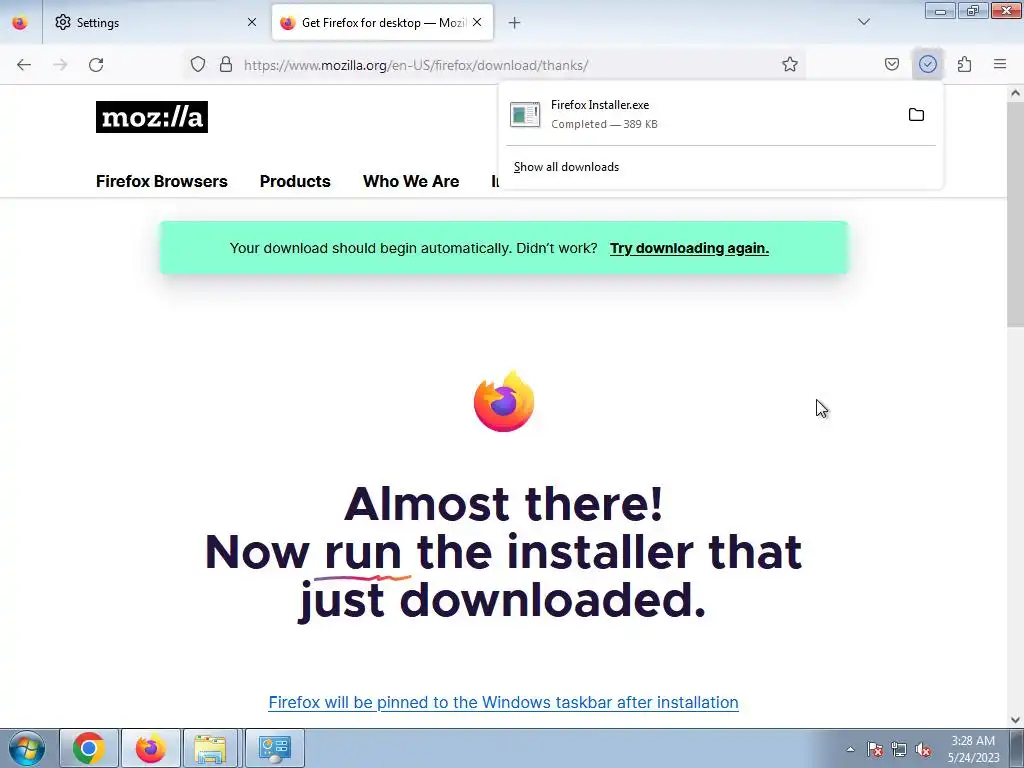Open the pinned to taskbar info link

point(504,703)
